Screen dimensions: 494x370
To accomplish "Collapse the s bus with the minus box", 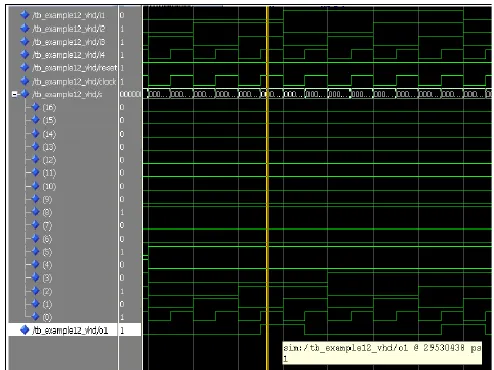I will [14, 95].
